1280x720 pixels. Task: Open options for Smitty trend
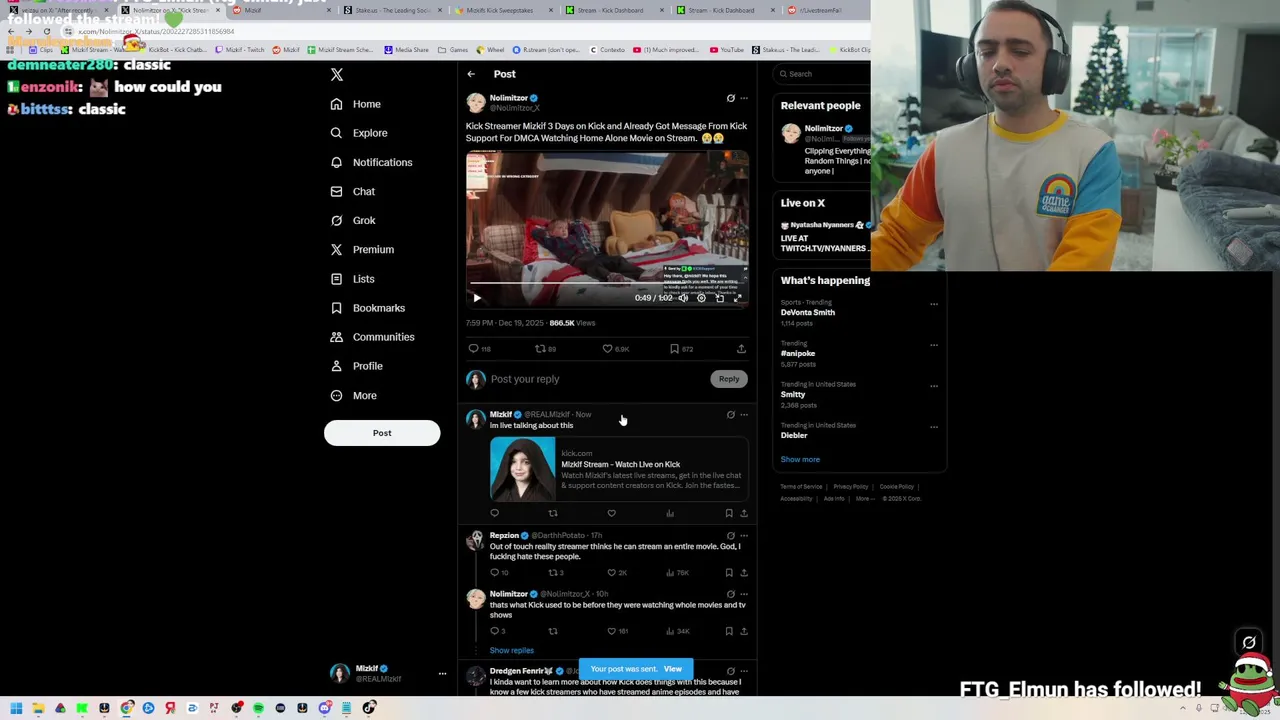pos(934,386)
